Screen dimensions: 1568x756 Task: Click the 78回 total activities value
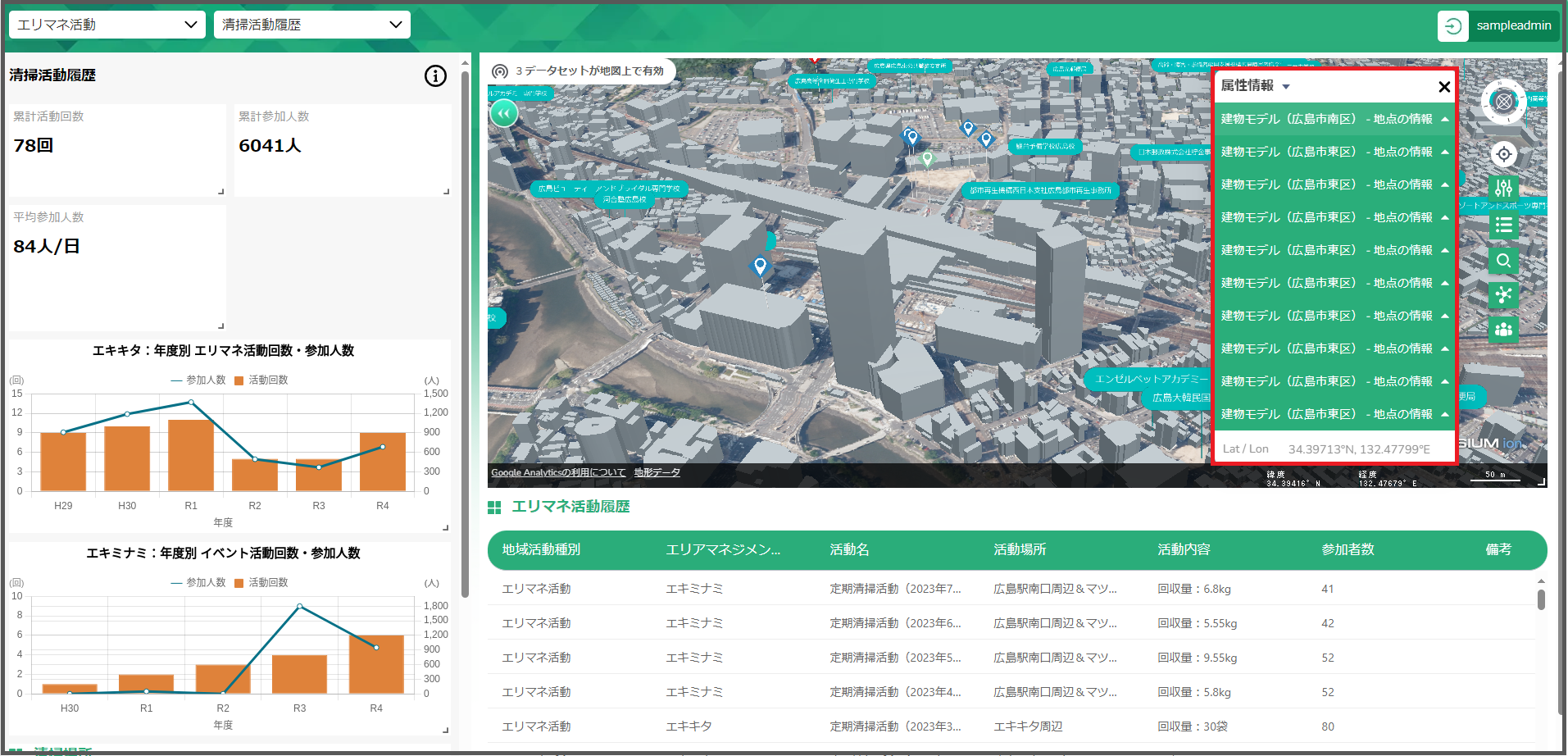pos(33,145)
